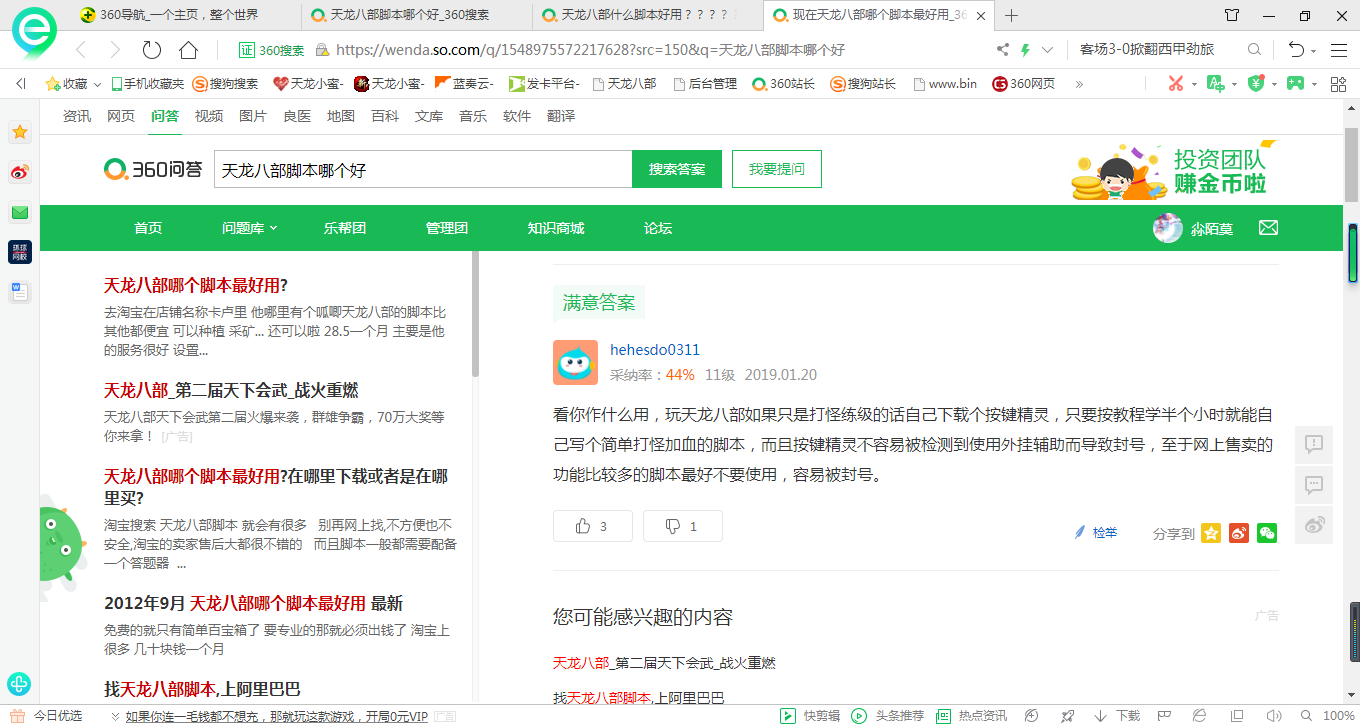Share answer to yellow star Qzone icon

1211,534
